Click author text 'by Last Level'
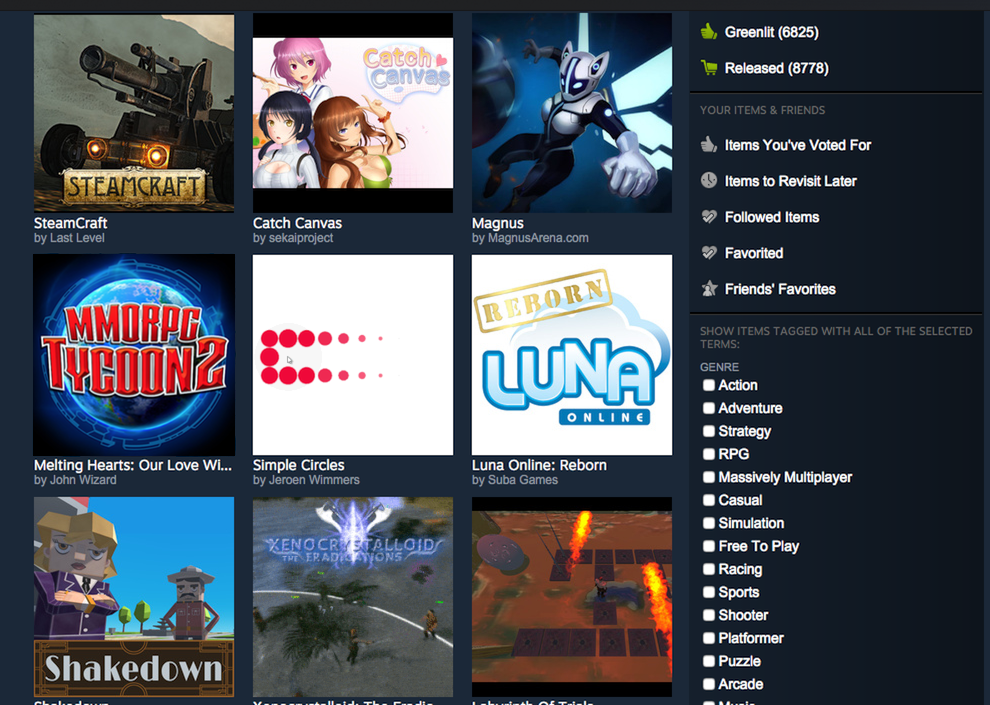 tap(69, 238)
